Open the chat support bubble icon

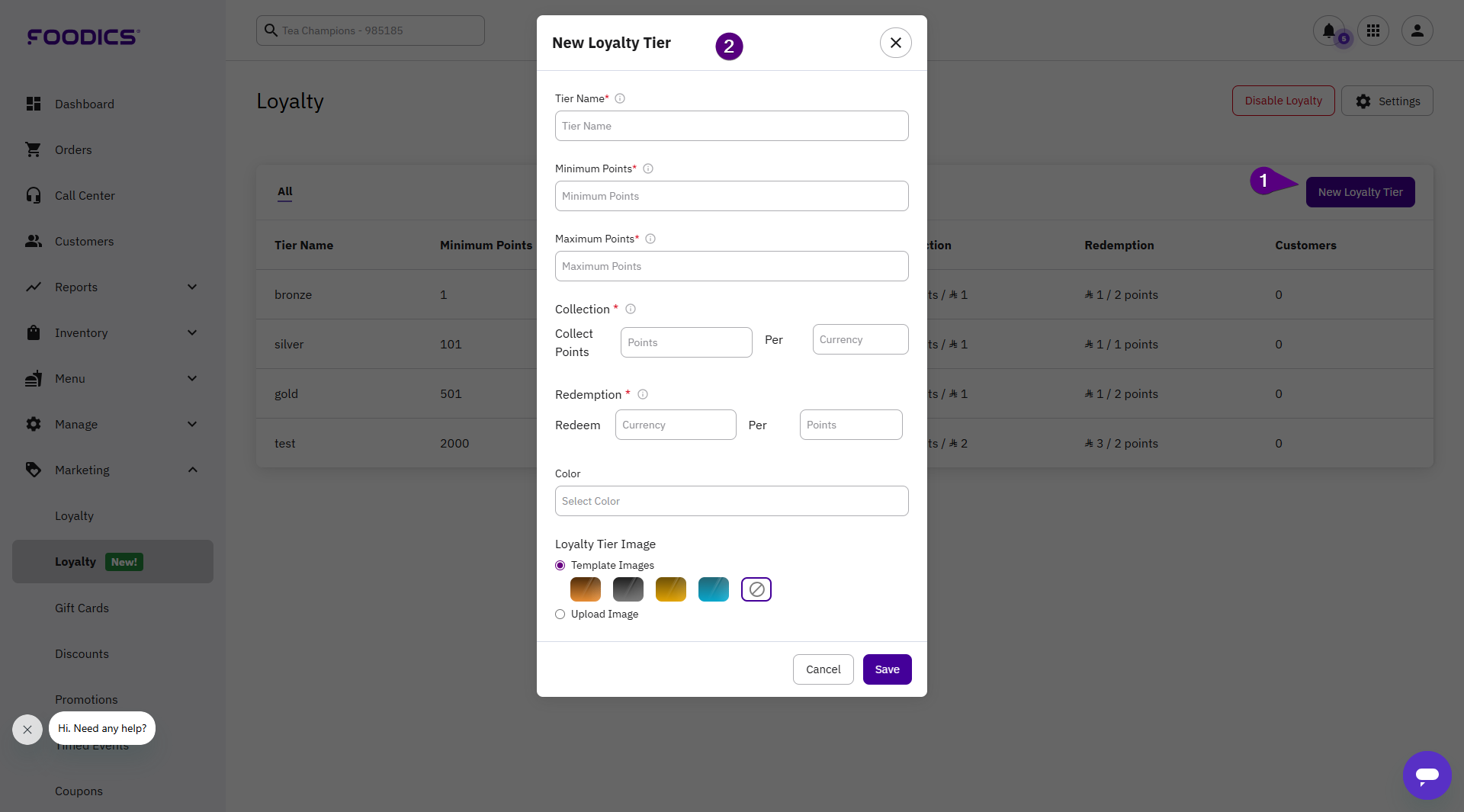[x=1427, y=775]
